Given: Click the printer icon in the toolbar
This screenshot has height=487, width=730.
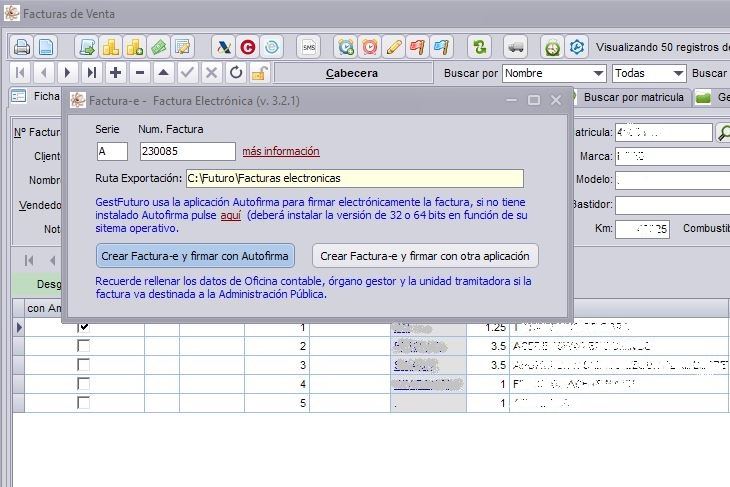Looking at the screenshot, I should [x=22, y=47].
